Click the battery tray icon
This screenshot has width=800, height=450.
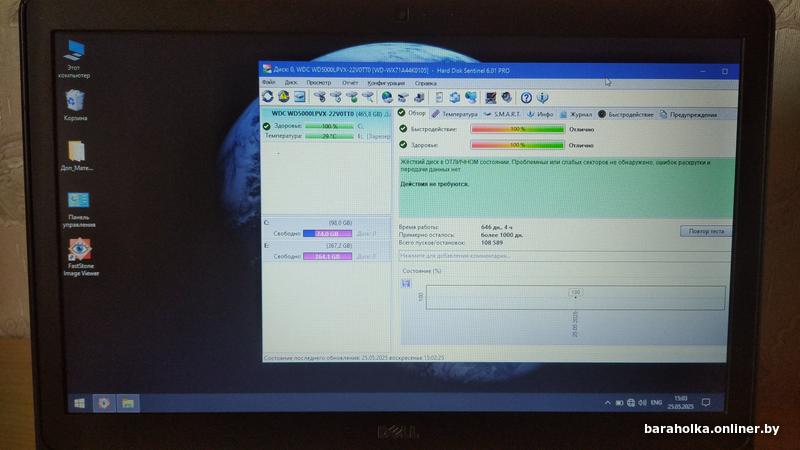[x=619, y=403]
